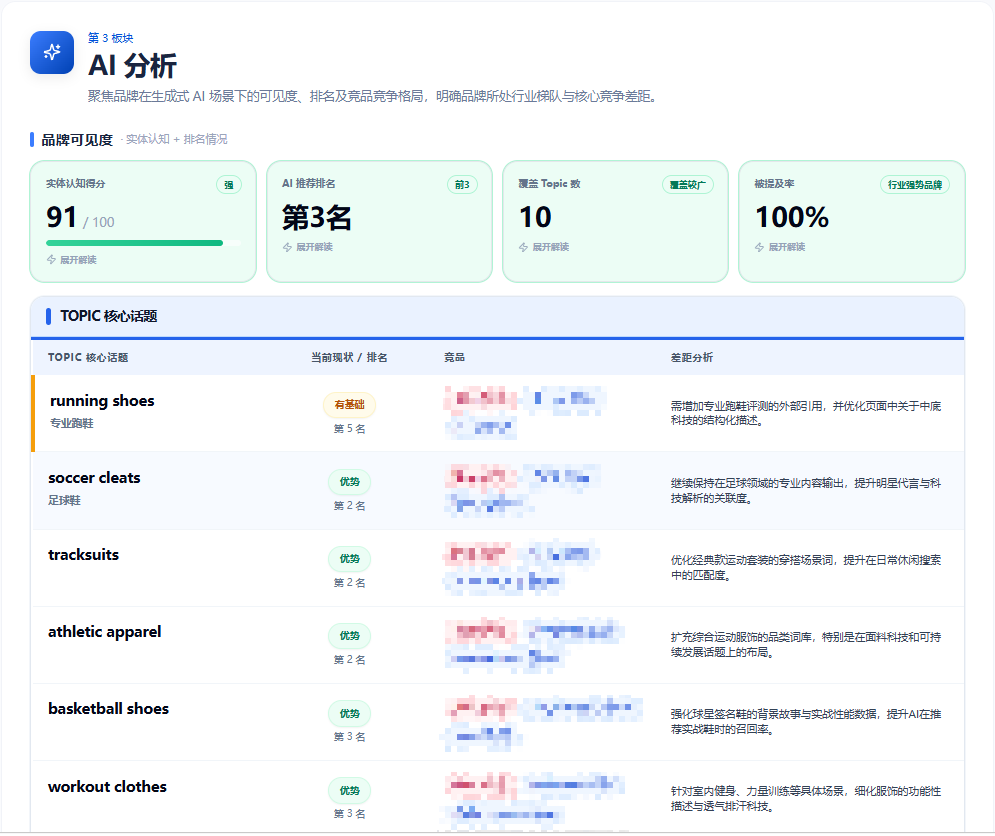995x836 pixels.
Task: Select the soccer cleats topic
Action: click(94, 477)
